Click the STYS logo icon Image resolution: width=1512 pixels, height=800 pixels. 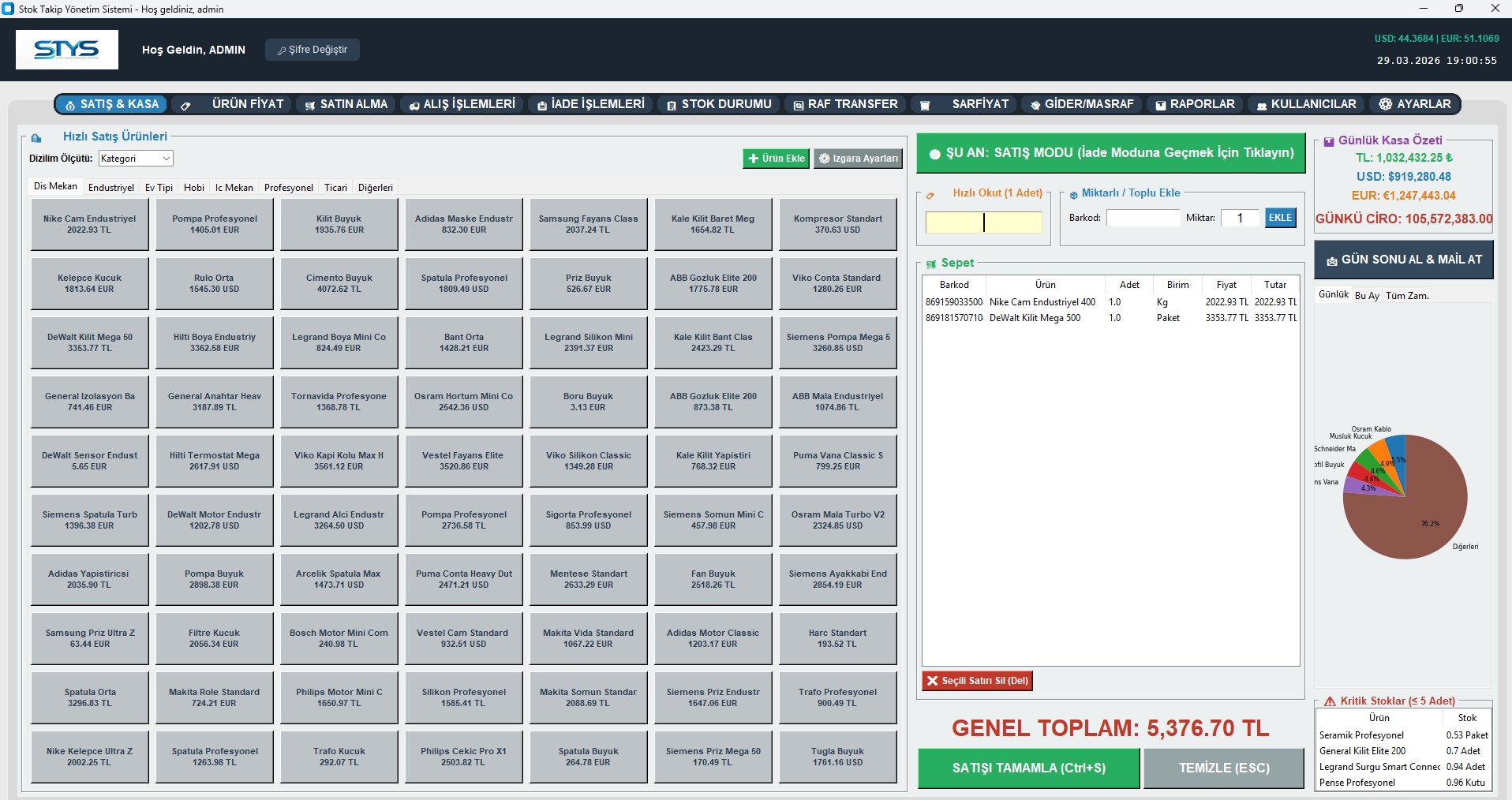pyautogui.click(x=67, y=50)
